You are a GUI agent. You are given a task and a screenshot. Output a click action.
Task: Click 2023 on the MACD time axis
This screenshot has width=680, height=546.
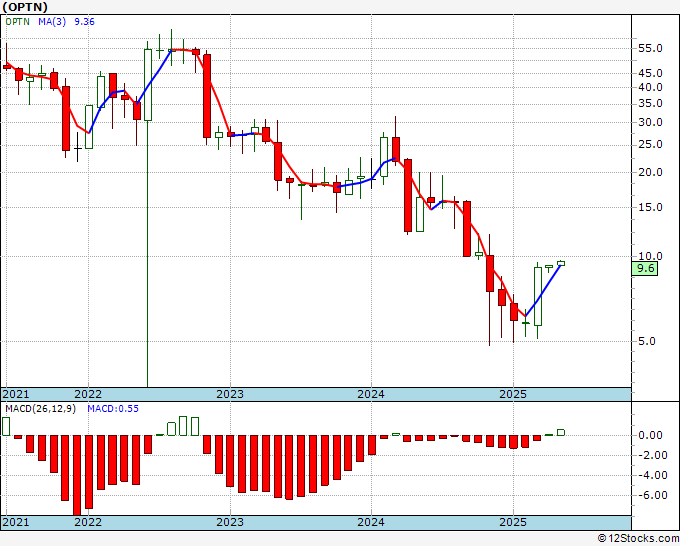tap(230, 522)
